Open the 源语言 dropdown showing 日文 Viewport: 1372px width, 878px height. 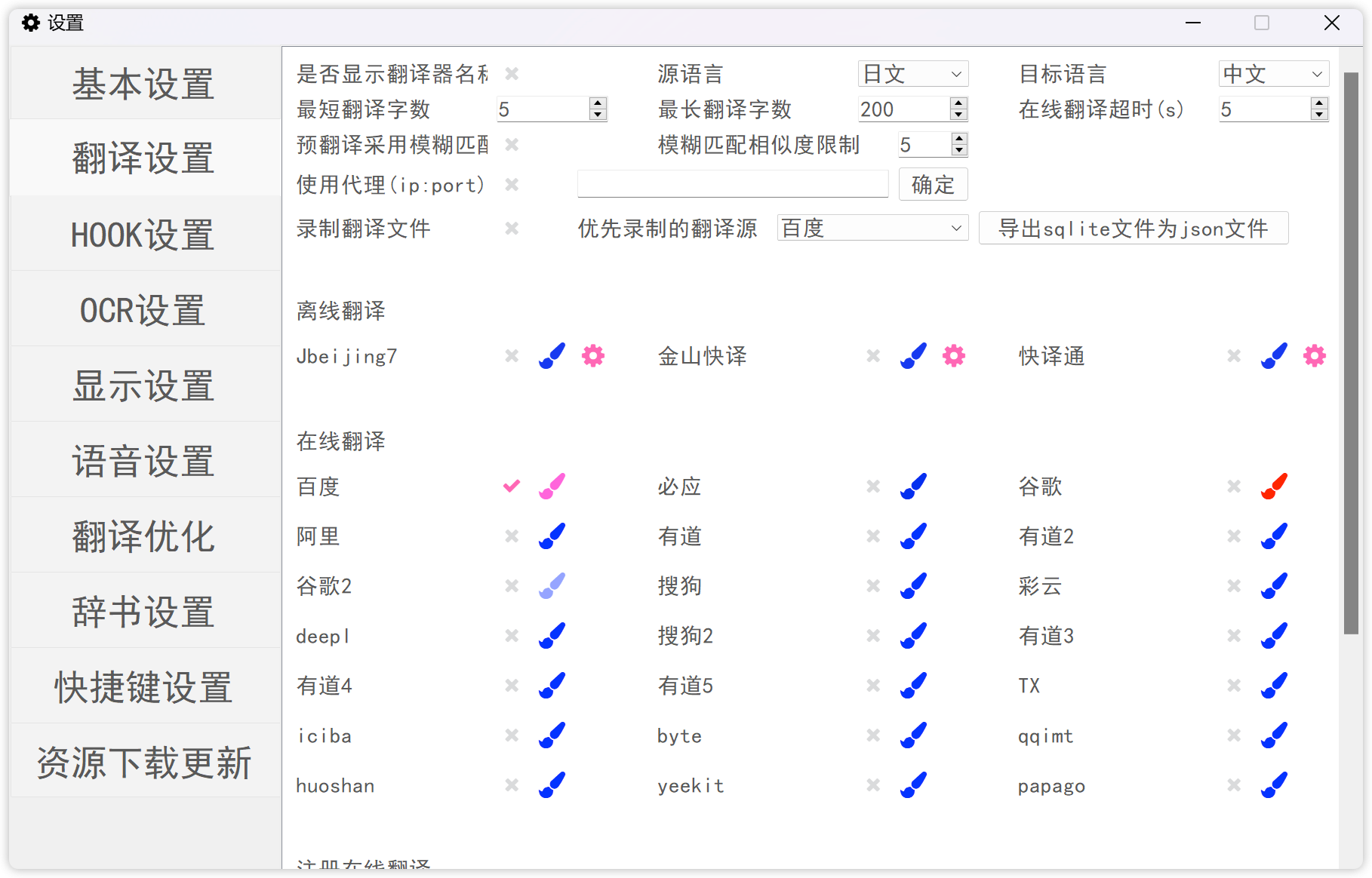click(912, 74)
